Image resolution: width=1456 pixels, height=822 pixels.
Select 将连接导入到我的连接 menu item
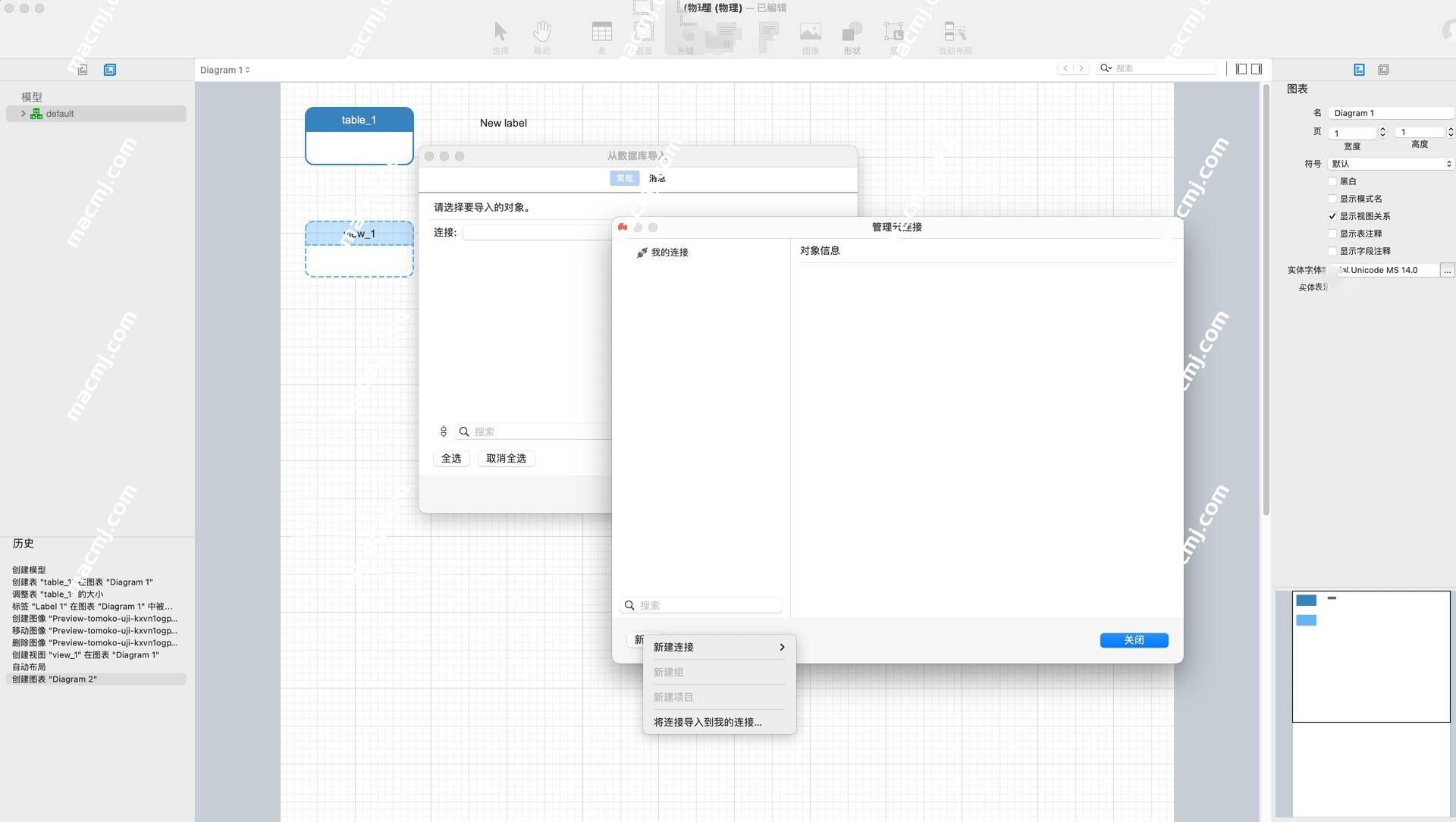[x=719, y=722]
